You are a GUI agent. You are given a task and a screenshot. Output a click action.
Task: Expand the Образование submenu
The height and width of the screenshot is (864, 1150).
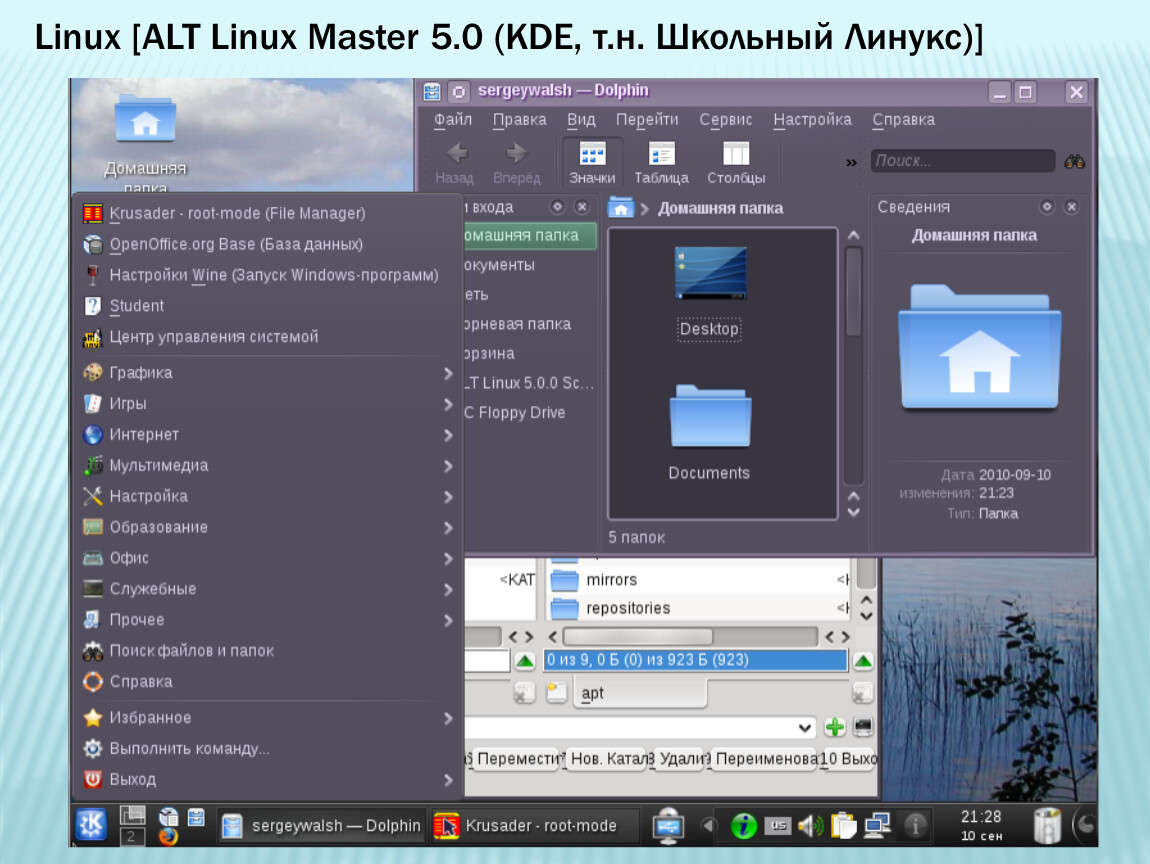point(268,527)
